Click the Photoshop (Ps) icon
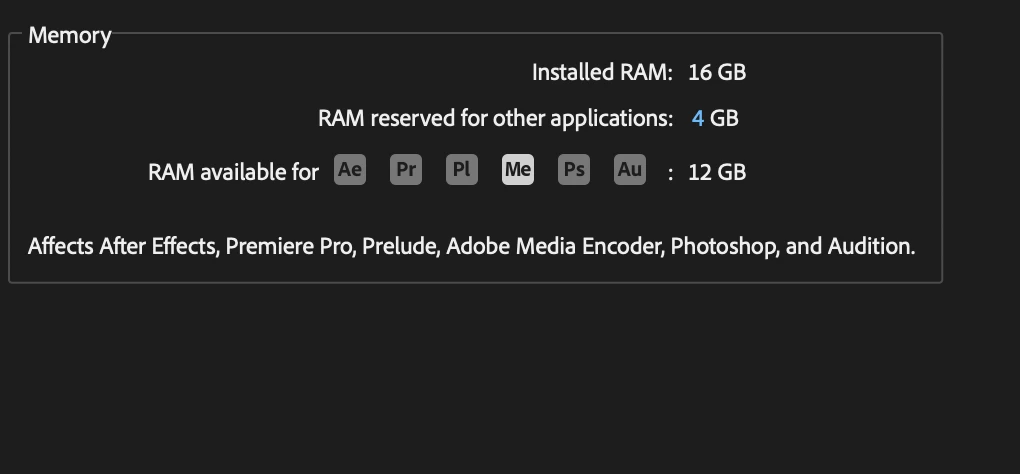1020x474 pixels. [x=573, y=170]
